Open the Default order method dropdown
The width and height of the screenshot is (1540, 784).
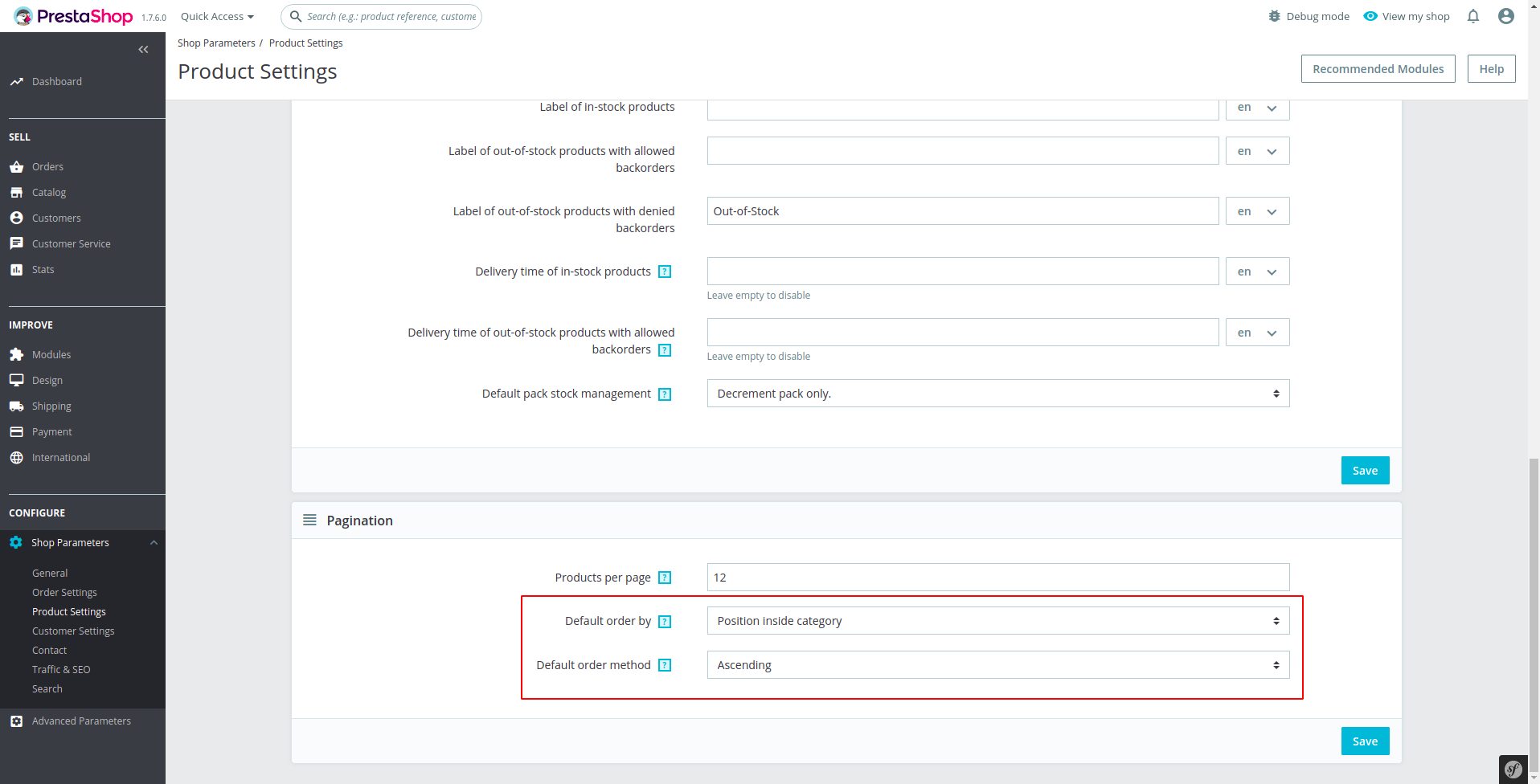pyautogui.click(x=997, y=664)
